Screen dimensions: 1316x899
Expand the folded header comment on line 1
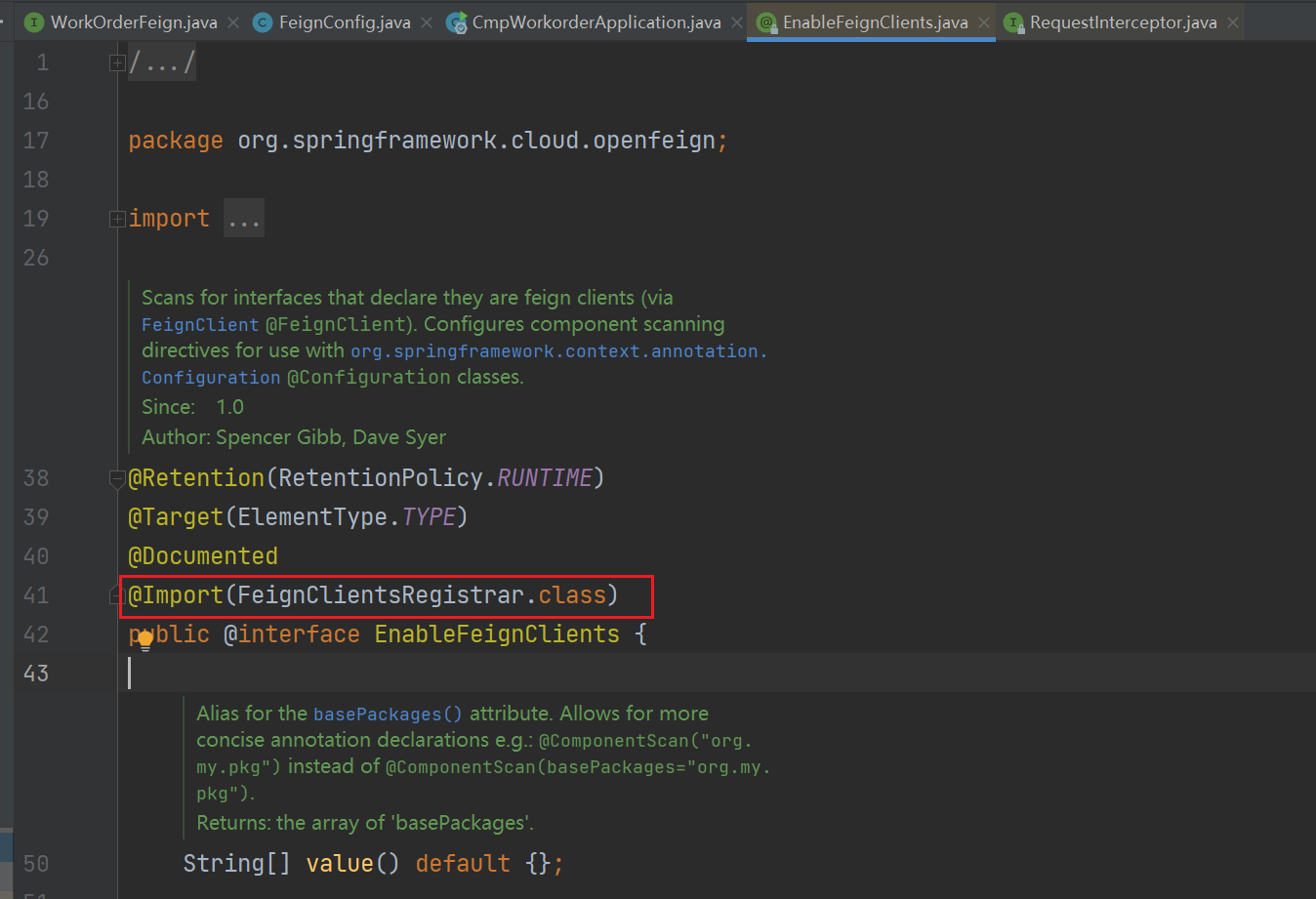[x=117, y=63]
